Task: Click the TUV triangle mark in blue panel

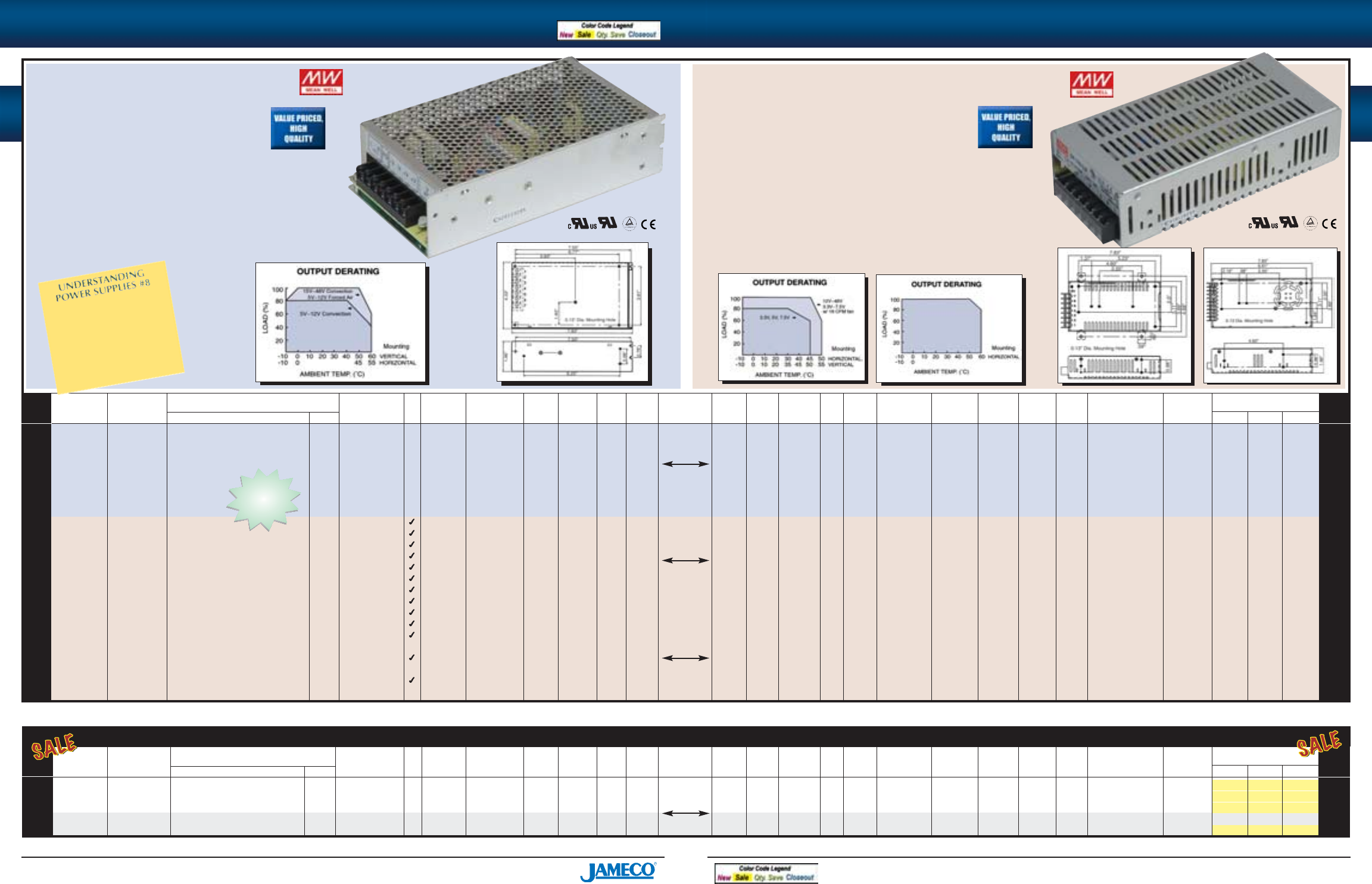Action: pyautogui.click(x=629, y=223)
